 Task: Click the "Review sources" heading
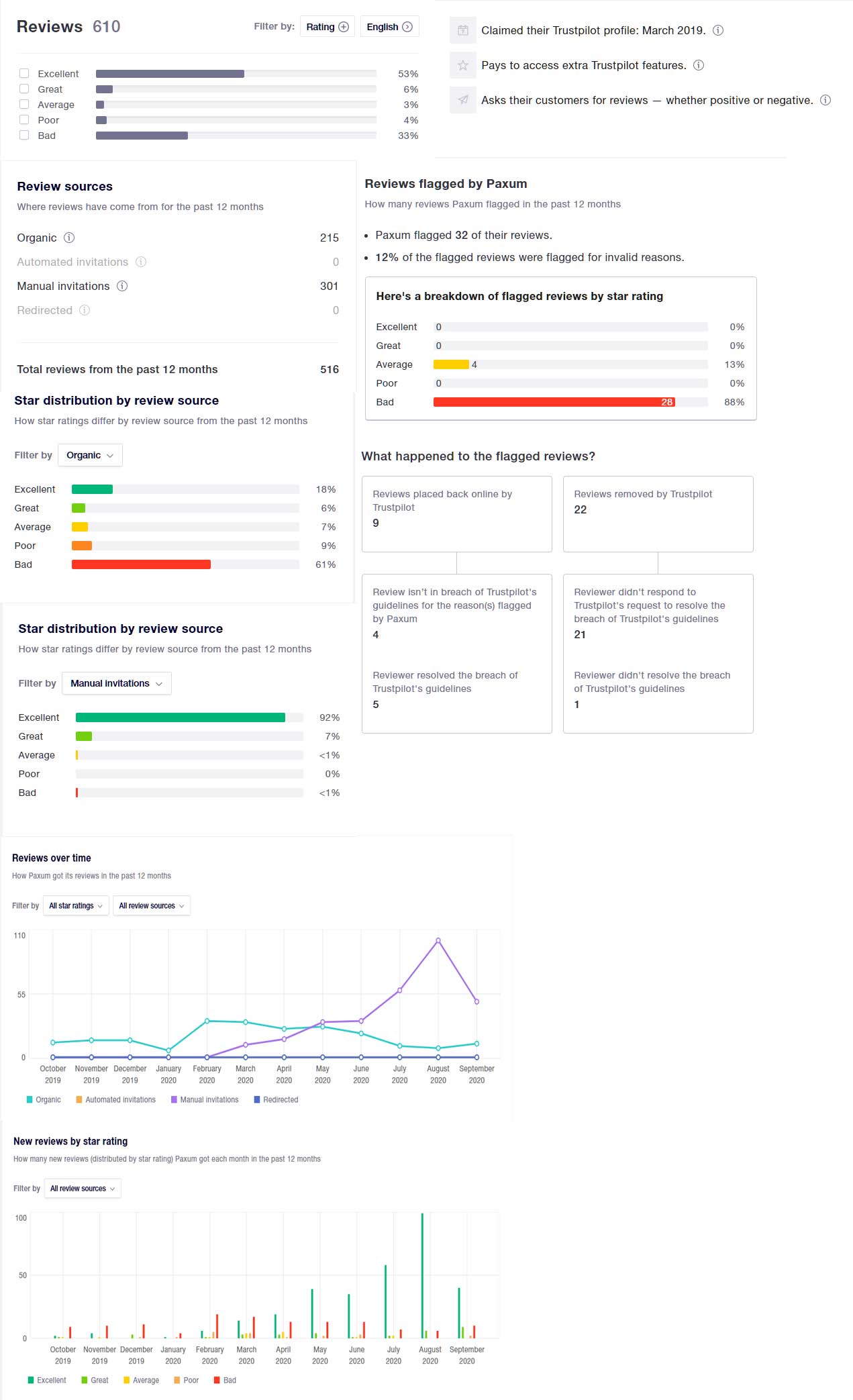pos(65,187)
